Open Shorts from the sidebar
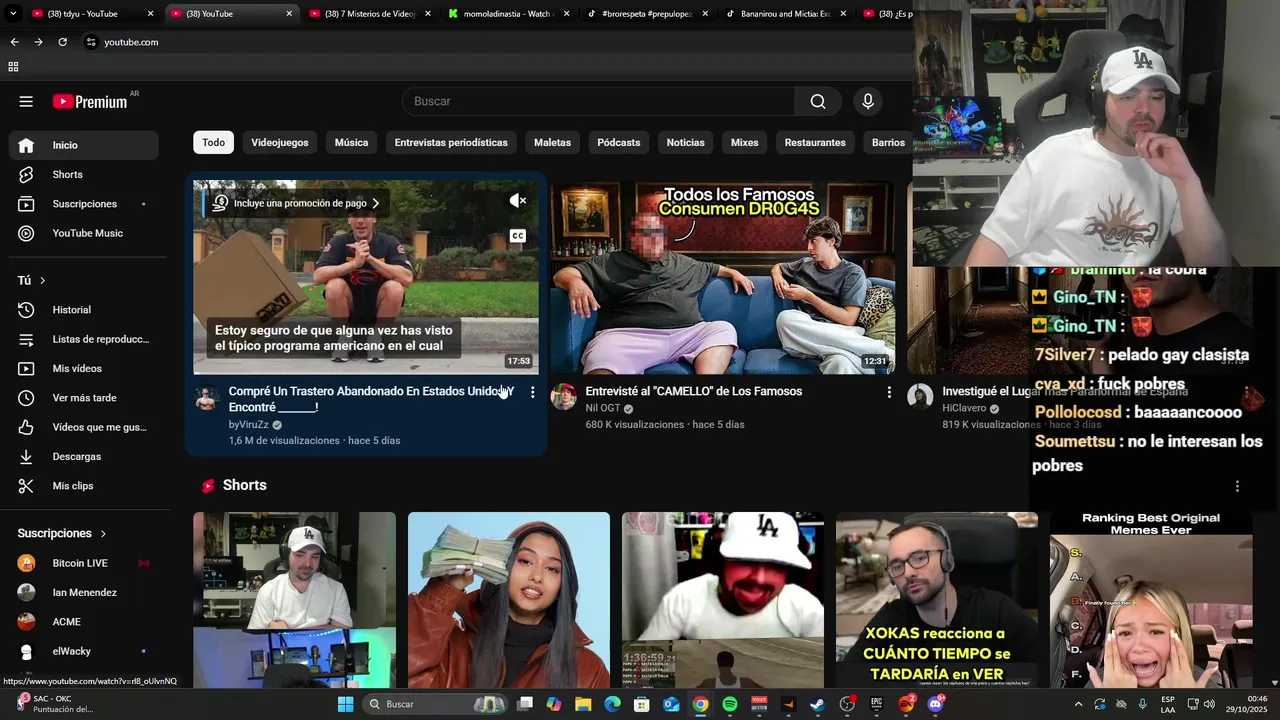Image resolution: width=1280 pixels, height=720 pixels. pos(84,174)
